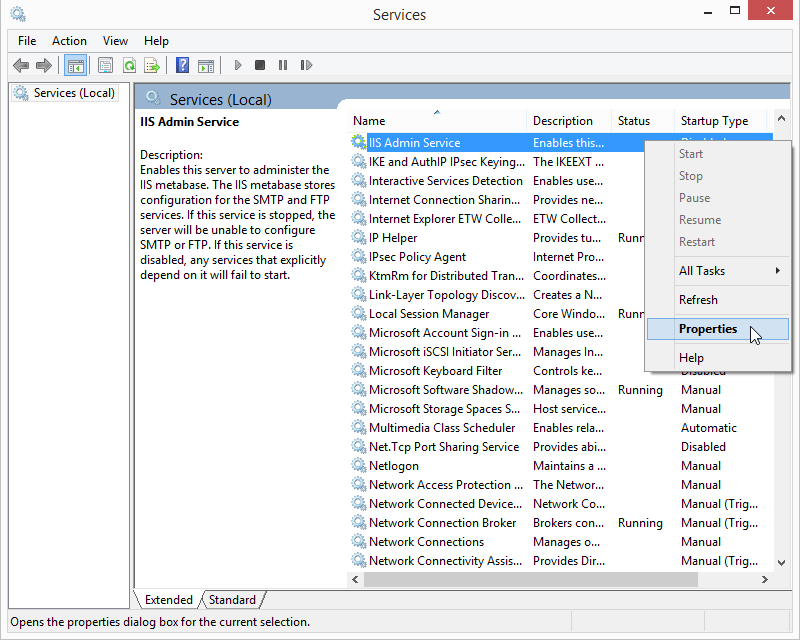The image size is (800, 640).
Task: Click gear icon beside Local Session Manager
Action: [359, 313]
